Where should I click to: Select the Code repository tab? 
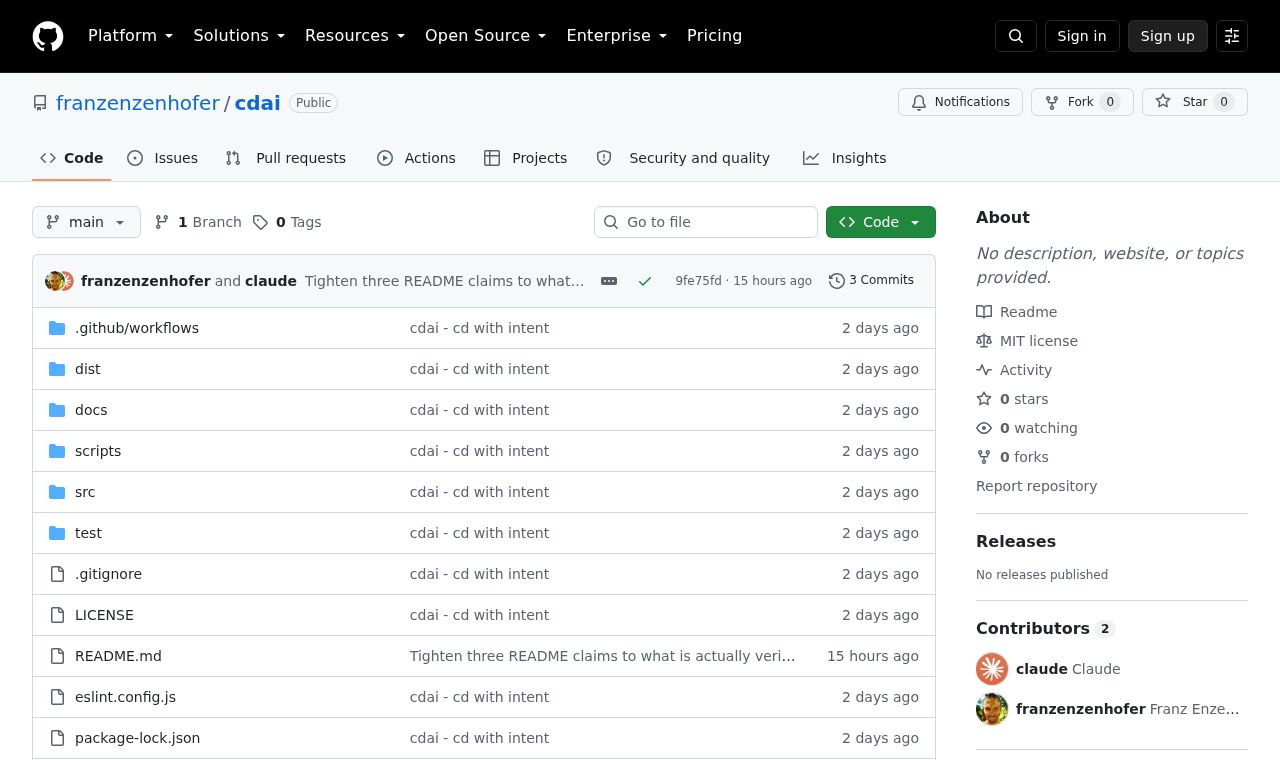coord(72,158)
